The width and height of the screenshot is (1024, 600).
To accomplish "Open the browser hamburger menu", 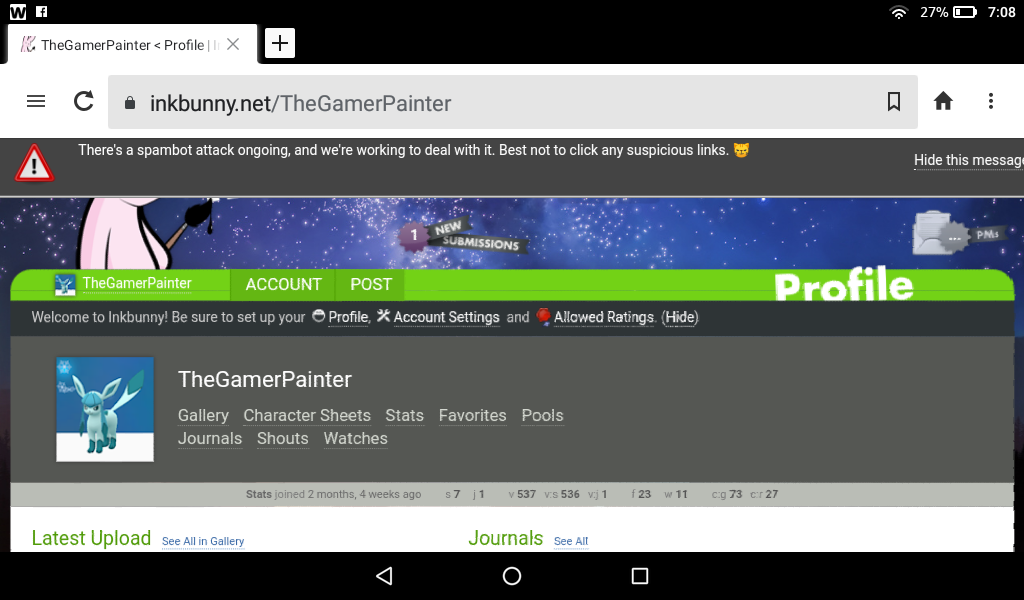I will pyautogui.click(x=36, y=101).
